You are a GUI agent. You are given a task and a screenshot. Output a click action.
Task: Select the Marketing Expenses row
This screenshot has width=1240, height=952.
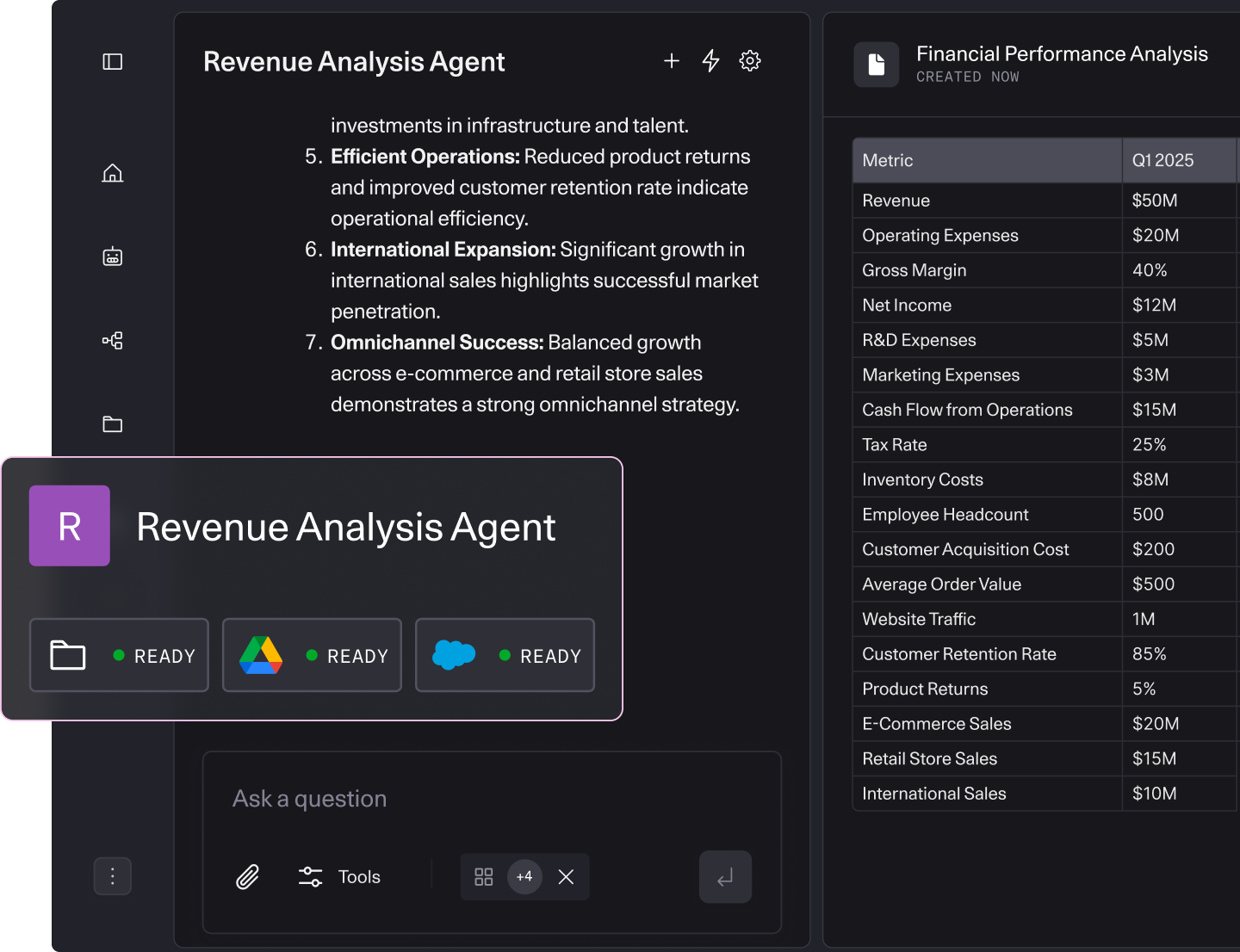pyautogui.click(x=1046, y=375)
